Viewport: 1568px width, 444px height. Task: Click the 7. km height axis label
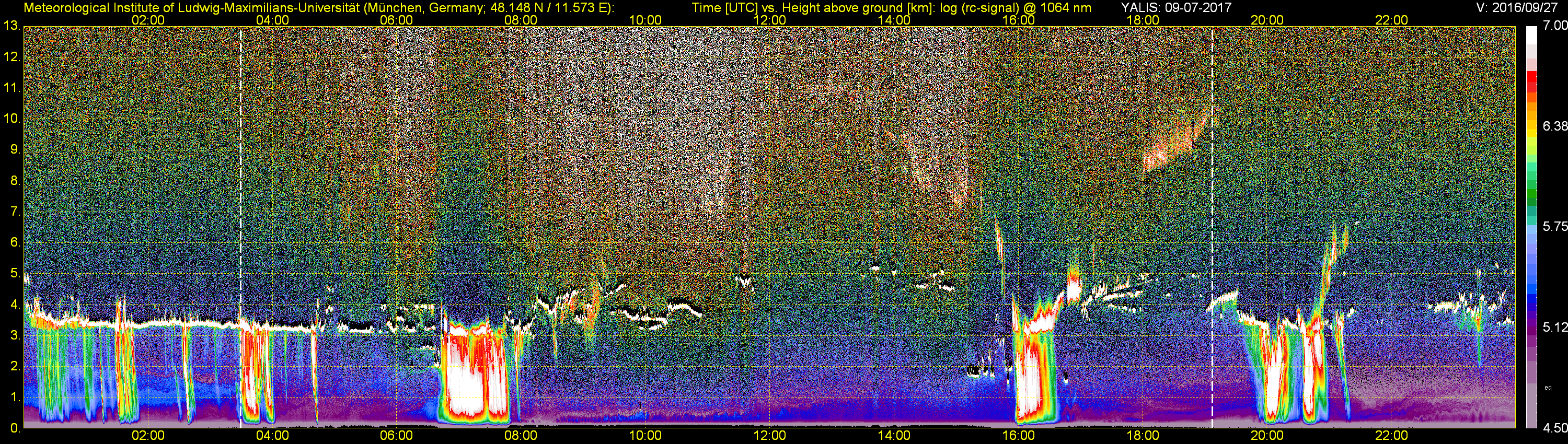[x=16, y=212]
